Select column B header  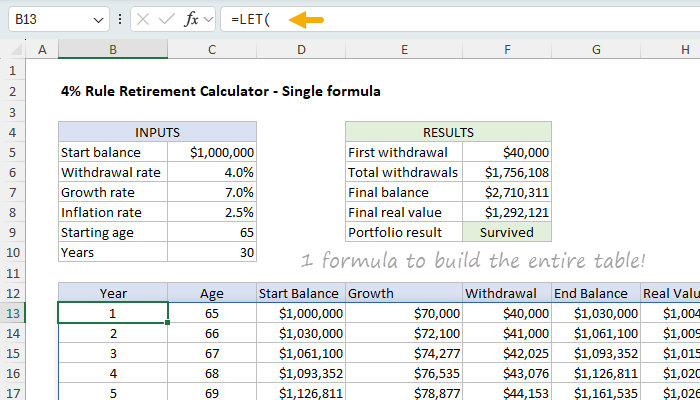tap(113, 50)
